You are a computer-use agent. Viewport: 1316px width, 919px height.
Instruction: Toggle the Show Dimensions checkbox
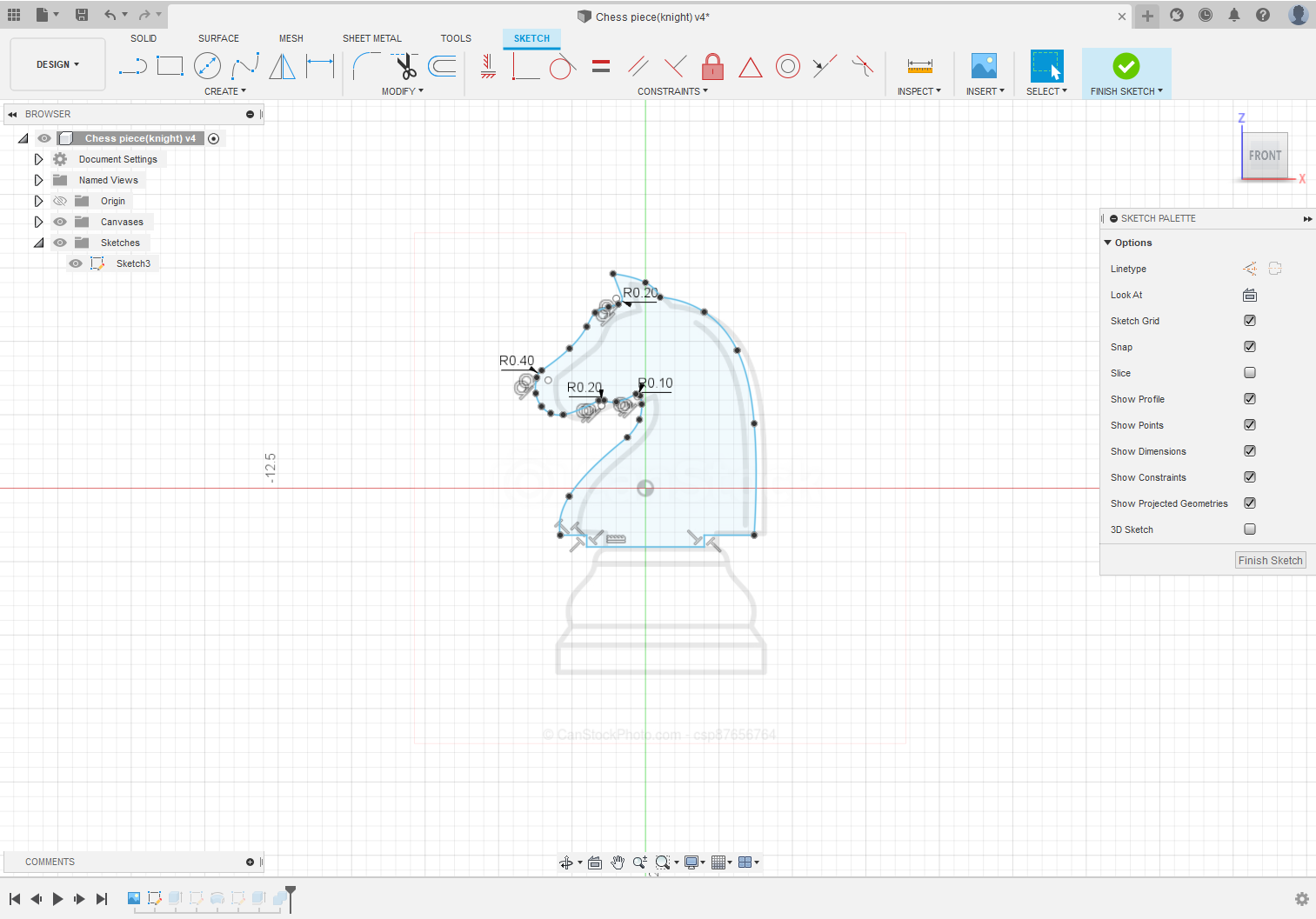[1250, 451]
